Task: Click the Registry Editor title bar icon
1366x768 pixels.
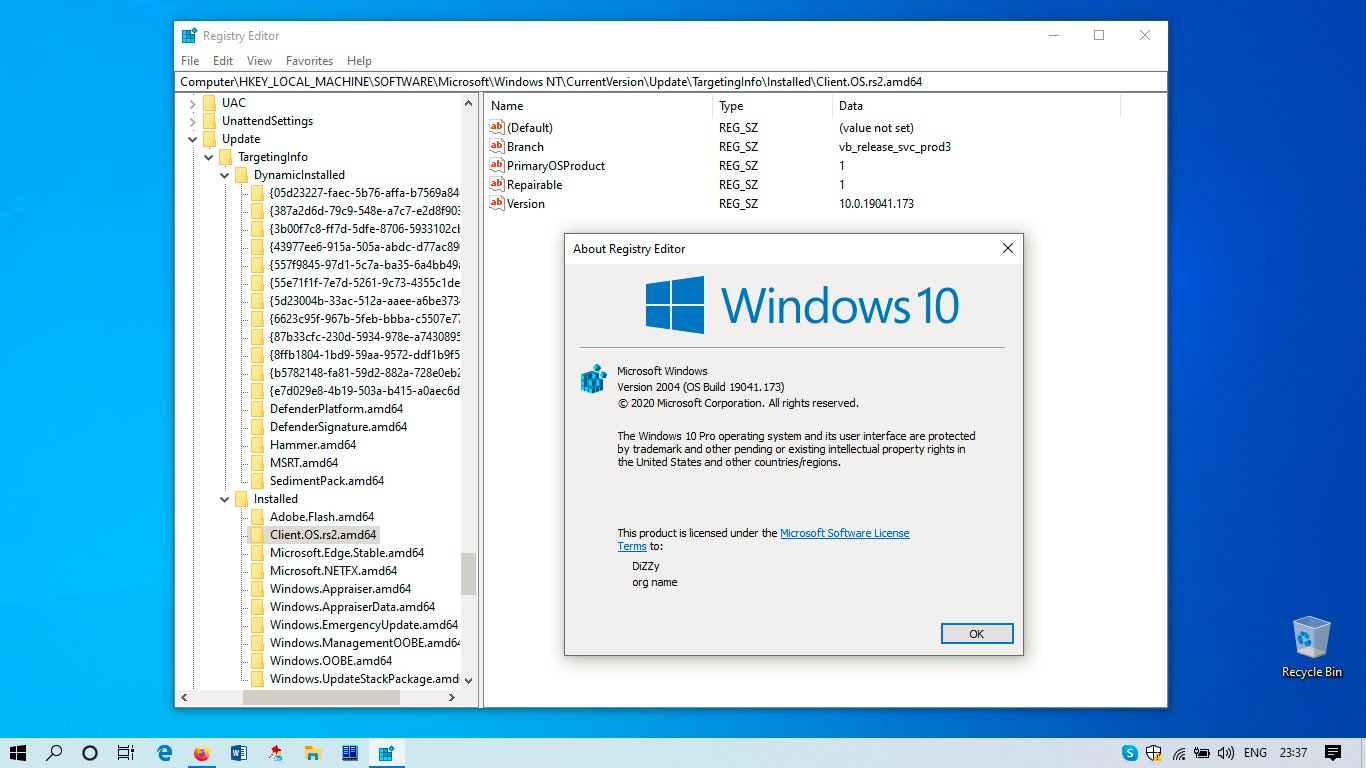Action: tap(189, 35)
